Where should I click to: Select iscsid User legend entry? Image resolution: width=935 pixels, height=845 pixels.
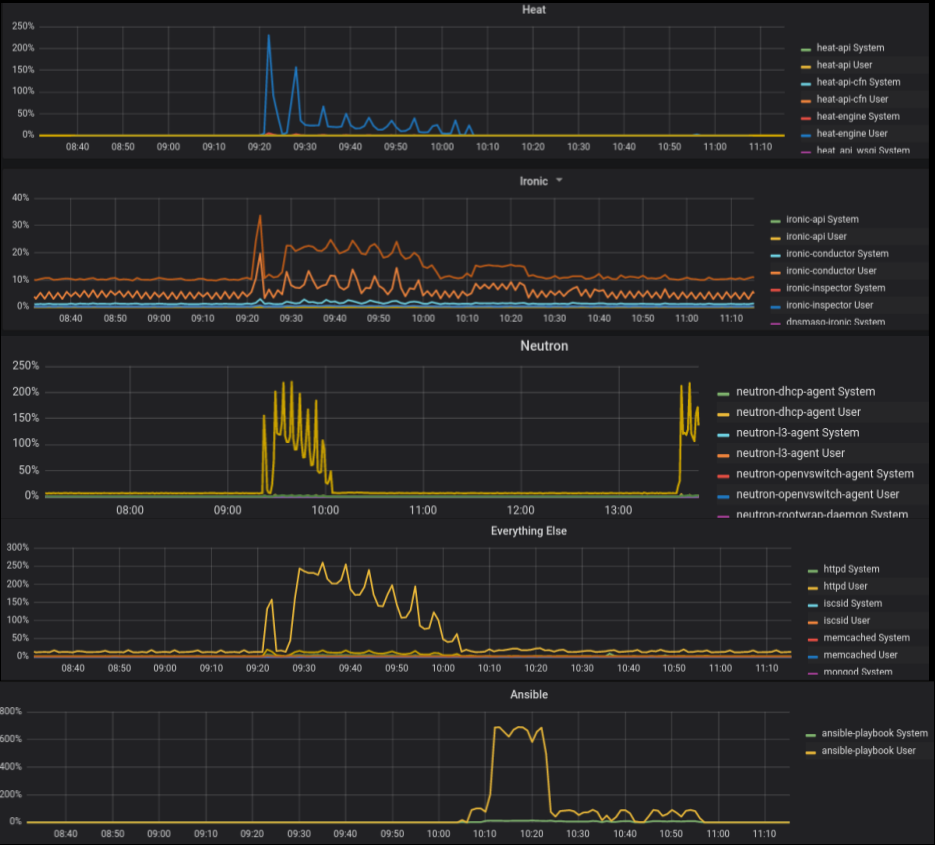point(846,620)
